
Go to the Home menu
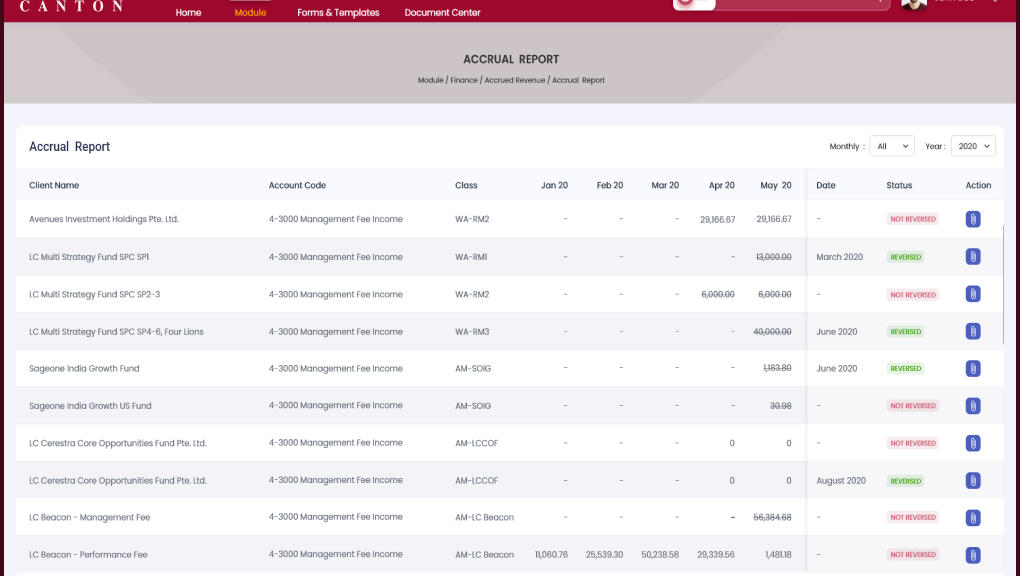point(188,12)
